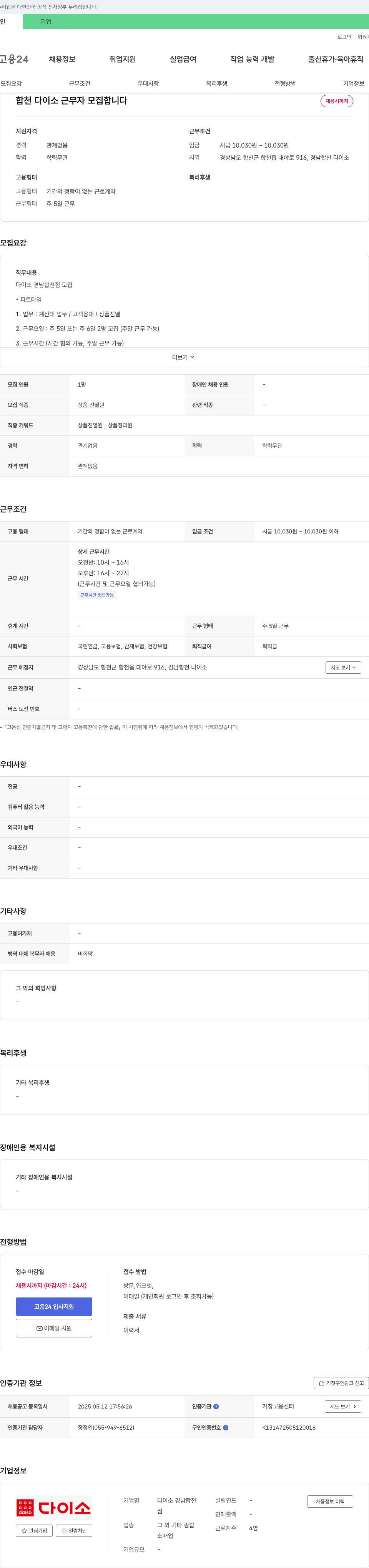Select the 거창고용센터 agency name

click(x=278, y=1407)
